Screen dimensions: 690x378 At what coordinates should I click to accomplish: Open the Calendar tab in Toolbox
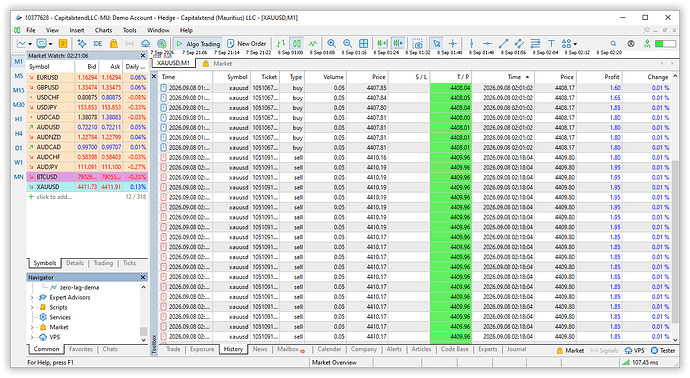click(x=329, y=349)
